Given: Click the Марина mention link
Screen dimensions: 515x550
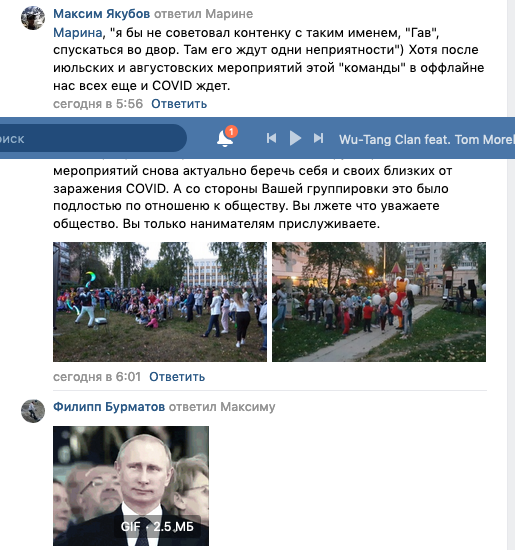Looking at the screenshot, I should (78, 33).
